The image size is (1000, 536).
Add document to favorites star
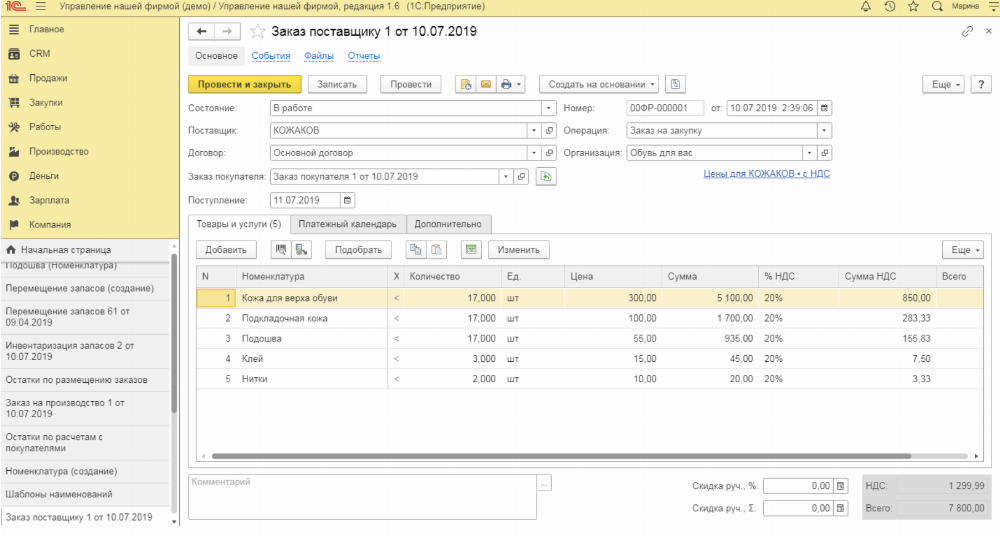pos(257,31)
